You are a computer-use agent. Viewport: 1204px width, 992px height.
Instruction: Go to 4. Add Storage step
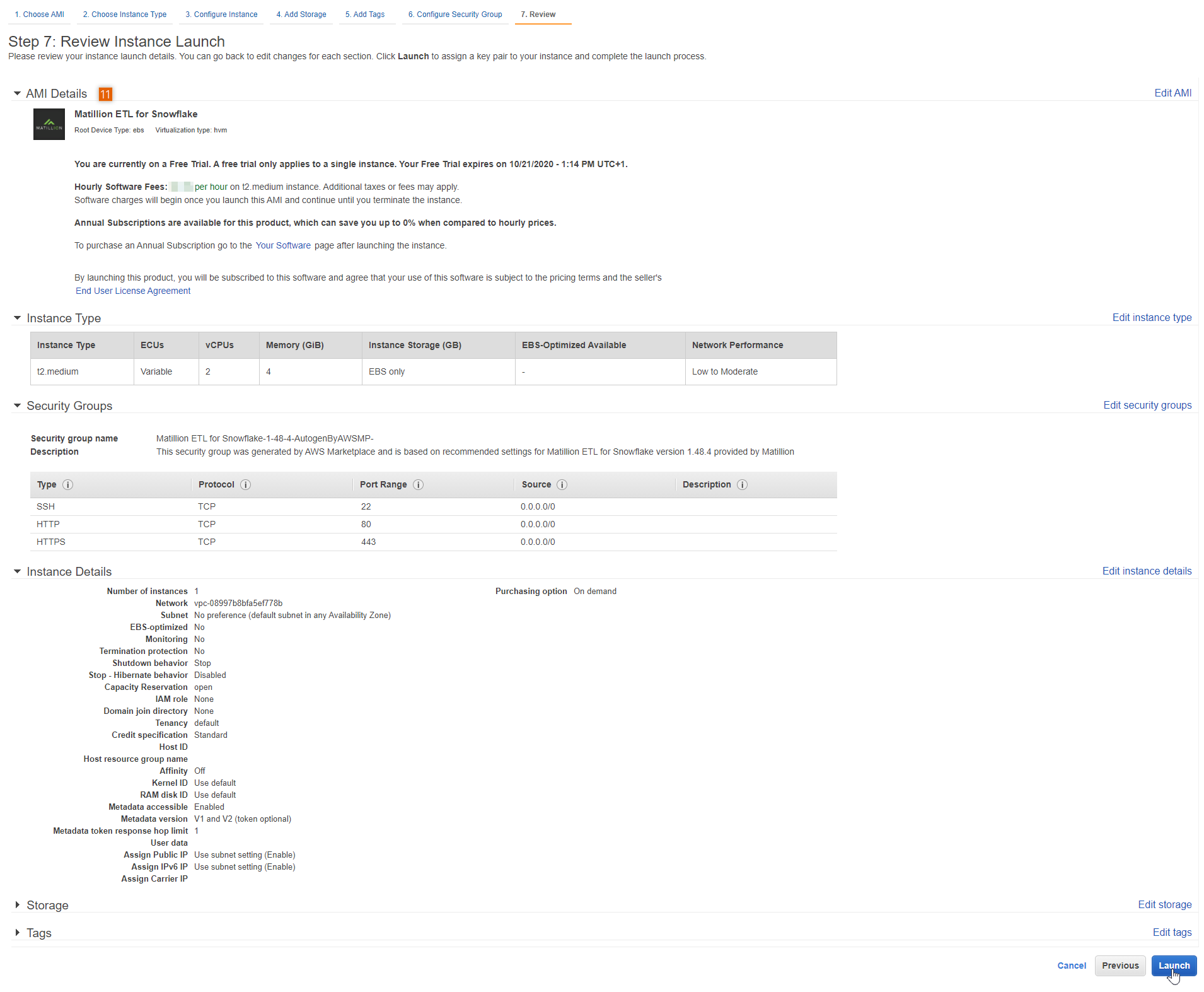[x=301, y=15]
